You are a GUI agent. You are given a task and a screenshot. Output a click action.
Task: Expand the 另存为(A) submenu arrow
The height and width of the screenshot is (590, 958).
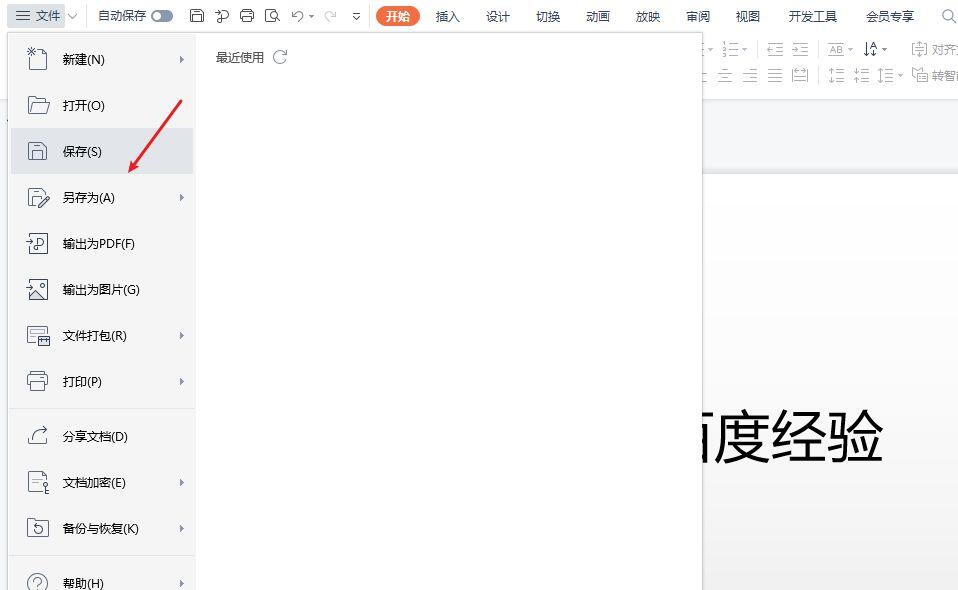[181, 197]
